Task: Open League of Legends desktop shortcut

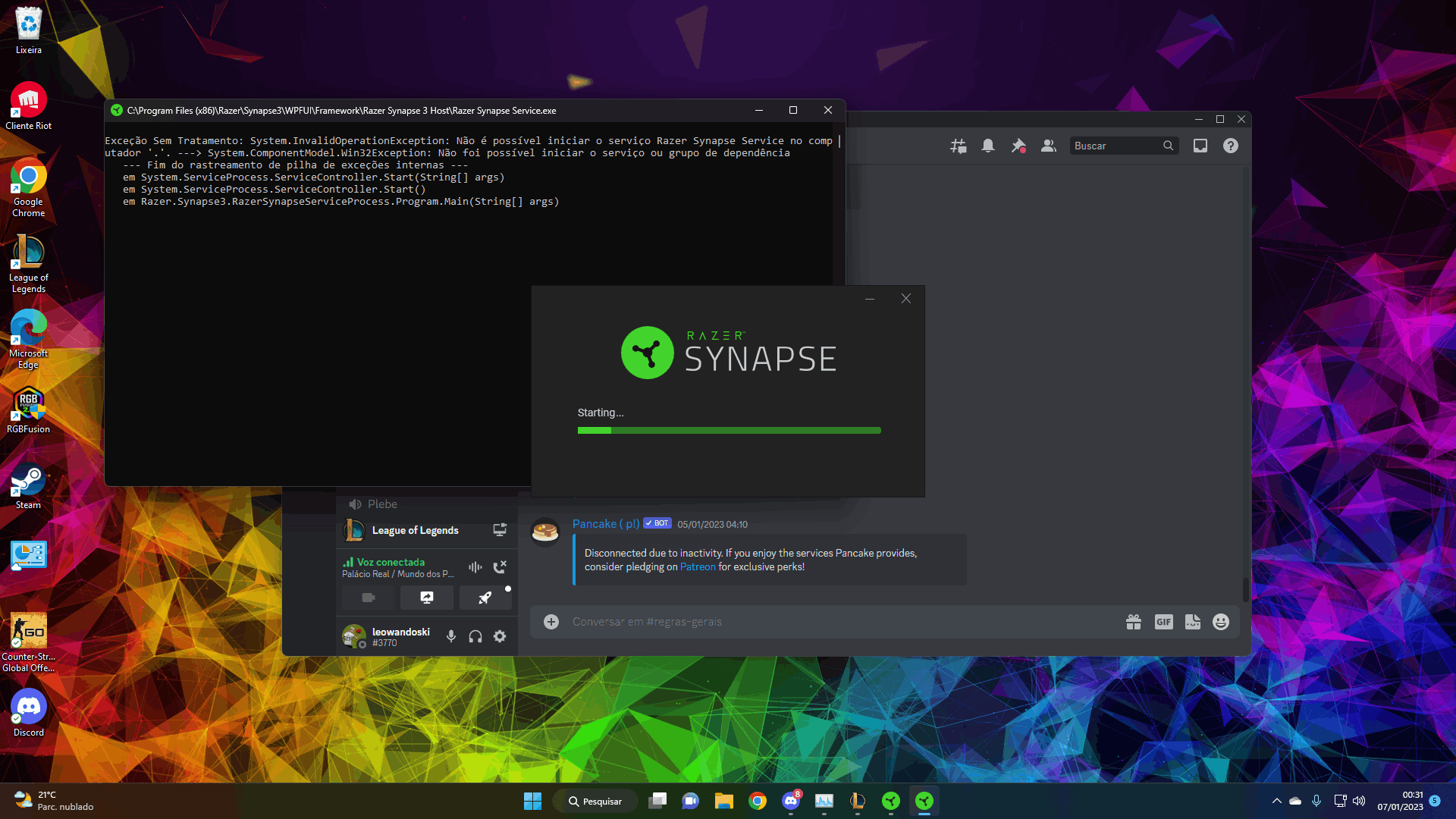Action: (x=29, y=263)
